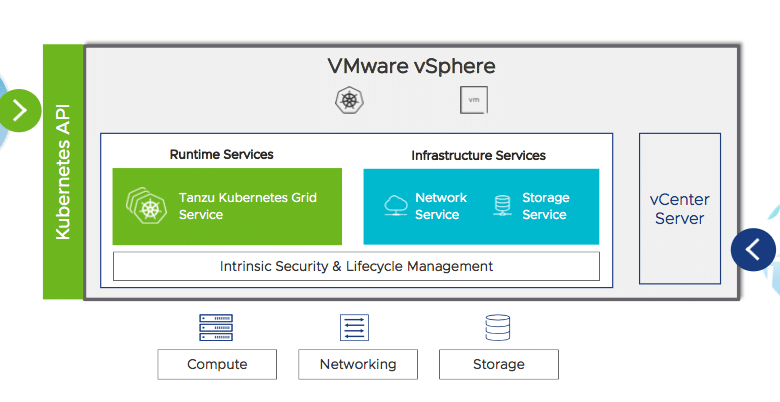Click the VMware vSphere title

(x=411, y=66)
